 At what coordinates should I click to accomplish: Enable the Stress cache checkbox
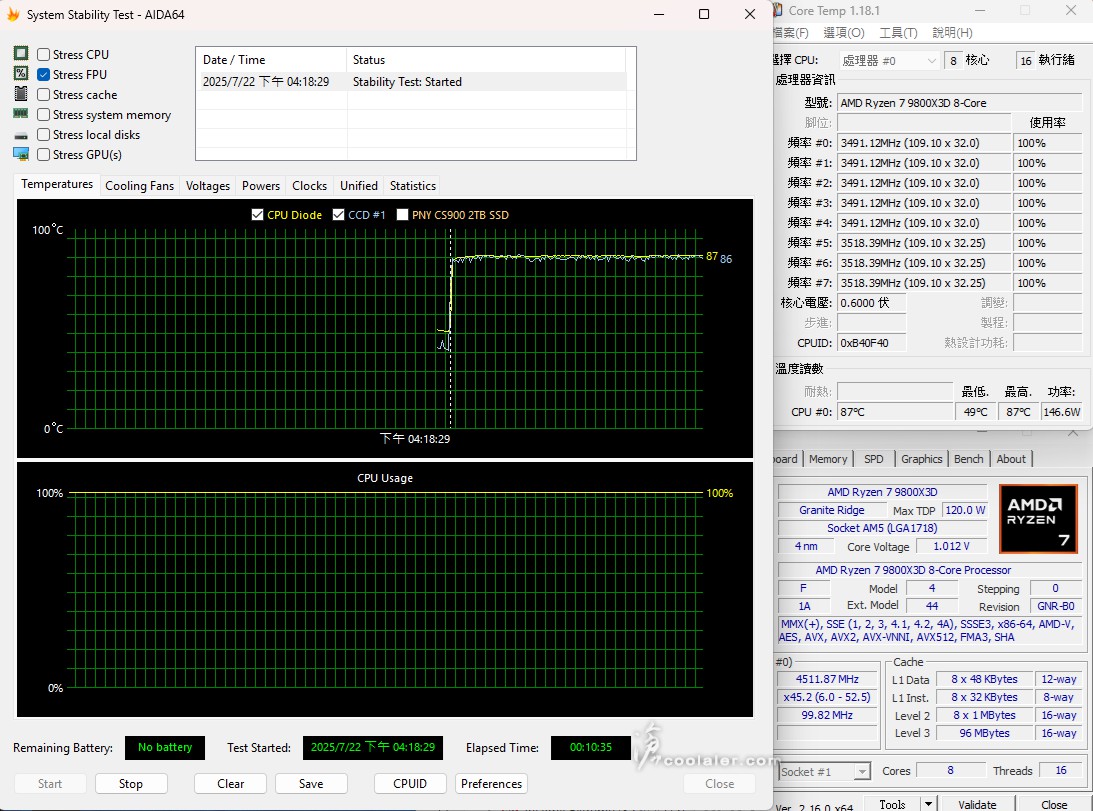pyautogui.click(x=43, y=95)
